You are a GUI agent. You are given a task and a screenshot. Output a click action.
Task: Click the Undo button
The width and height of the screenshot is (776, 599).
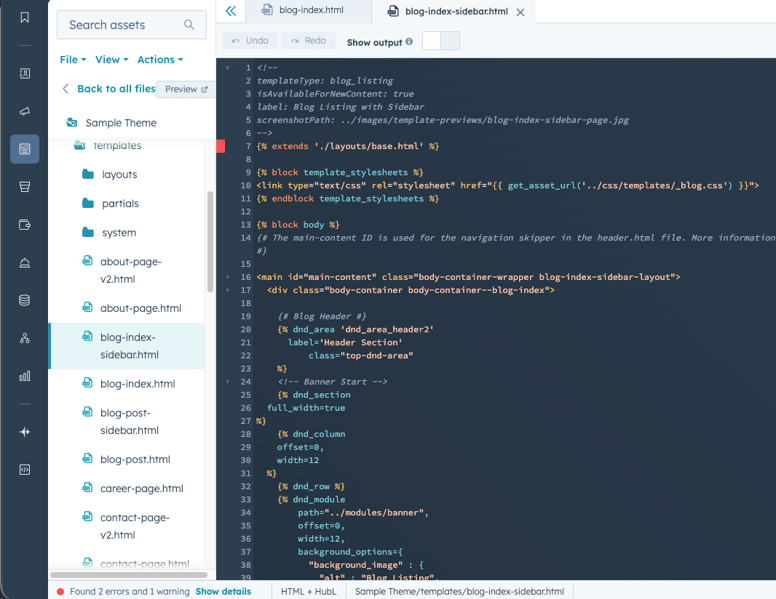point(249,41)
